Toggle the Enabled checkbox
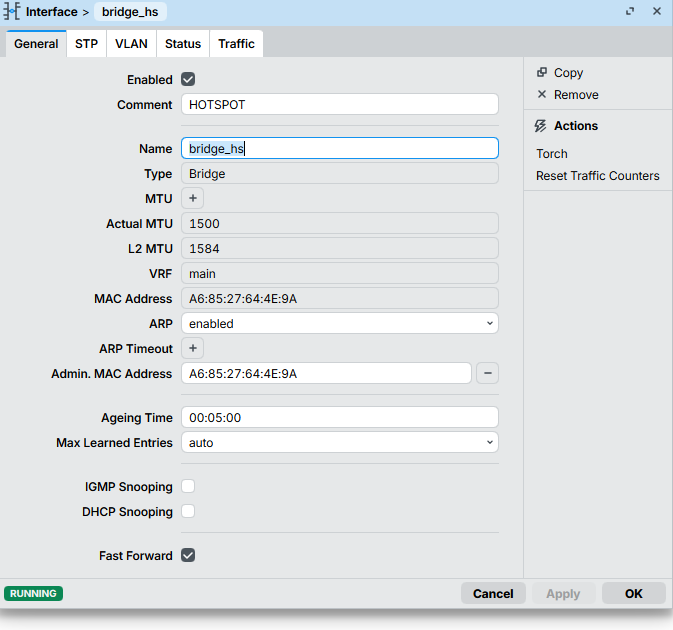The height and width of the screenshot is (630, 673). 188,79
